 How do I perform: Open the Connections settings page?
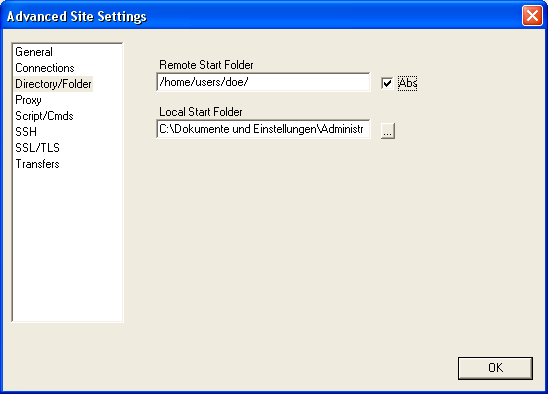click(x=45, y=68)
